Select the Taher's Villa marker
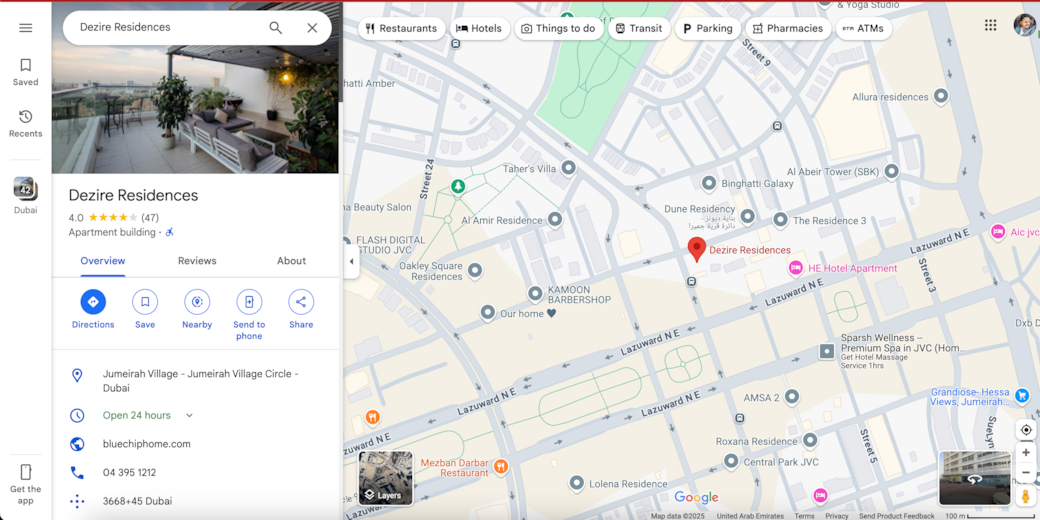The image size is (1040, 520). coord(568,168)
